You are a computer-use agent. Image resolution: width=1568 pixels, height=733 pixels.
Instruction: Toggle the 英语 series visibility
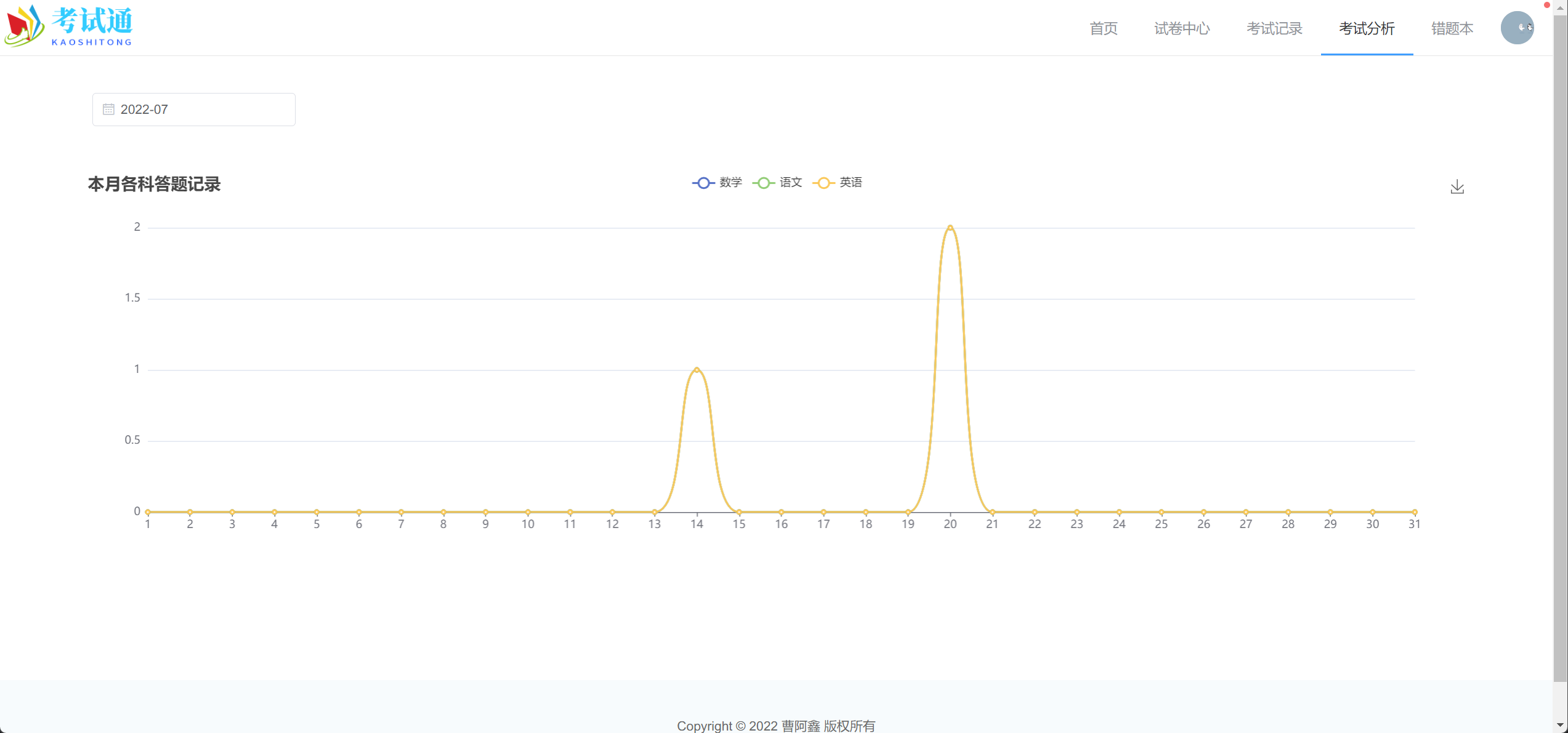click(x=838, y=182)
